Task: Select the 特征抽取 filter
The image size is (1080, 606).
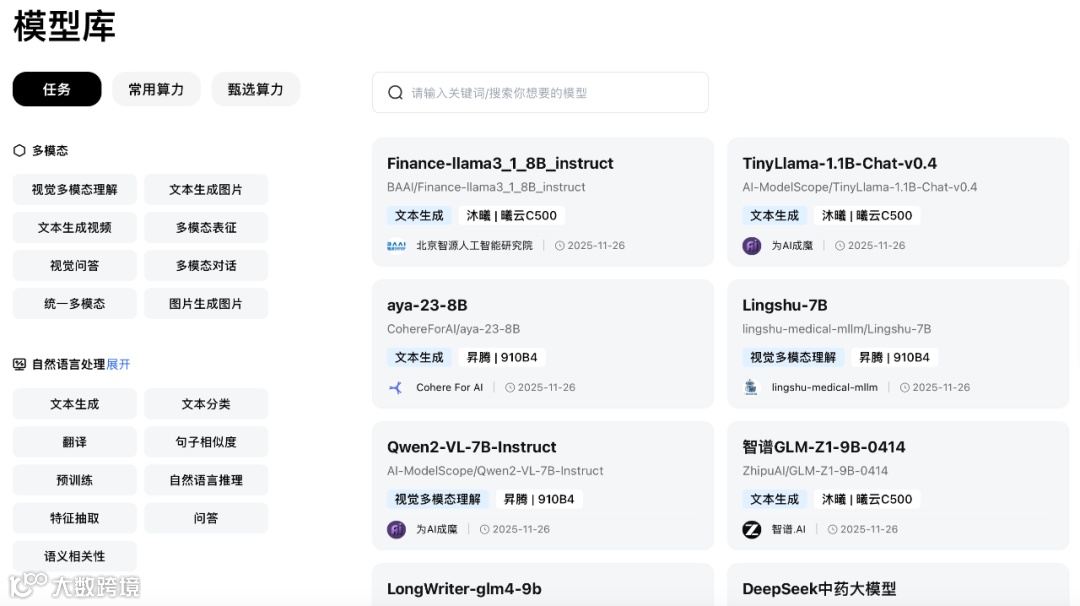Action: [x=74, y=518]
